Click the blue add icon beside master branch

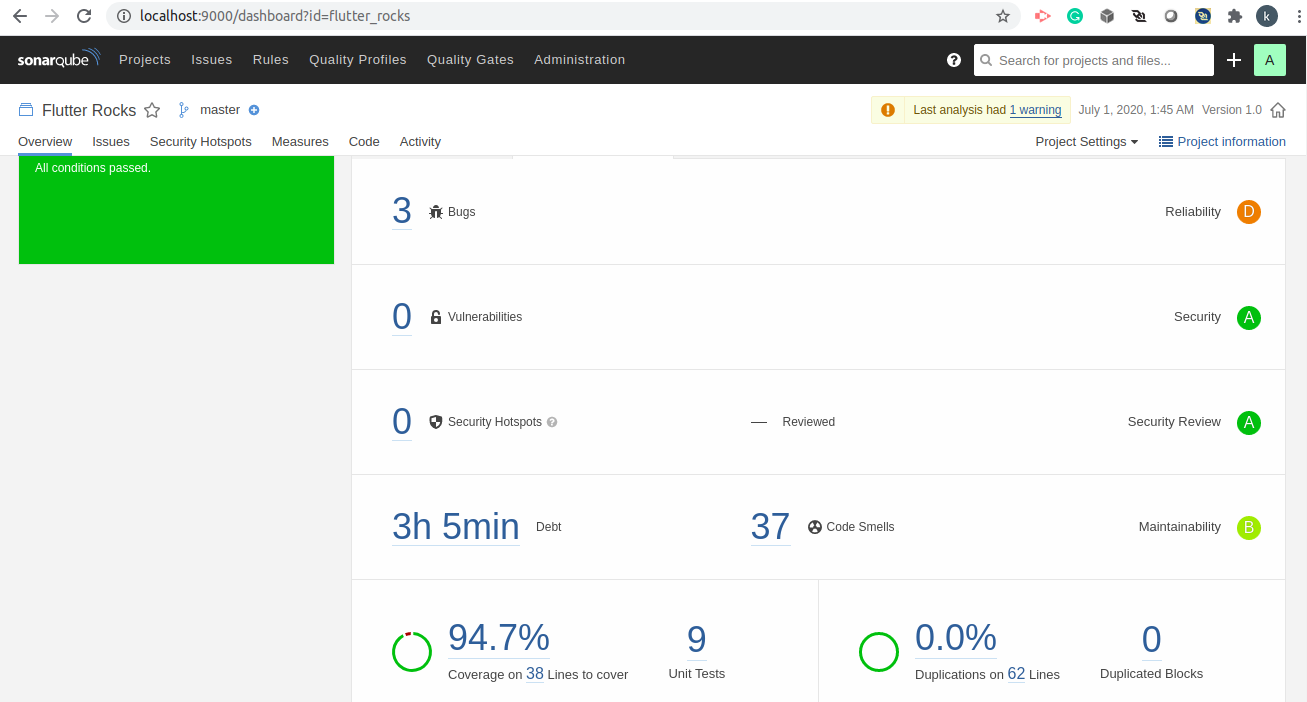[x=253, y=110]
